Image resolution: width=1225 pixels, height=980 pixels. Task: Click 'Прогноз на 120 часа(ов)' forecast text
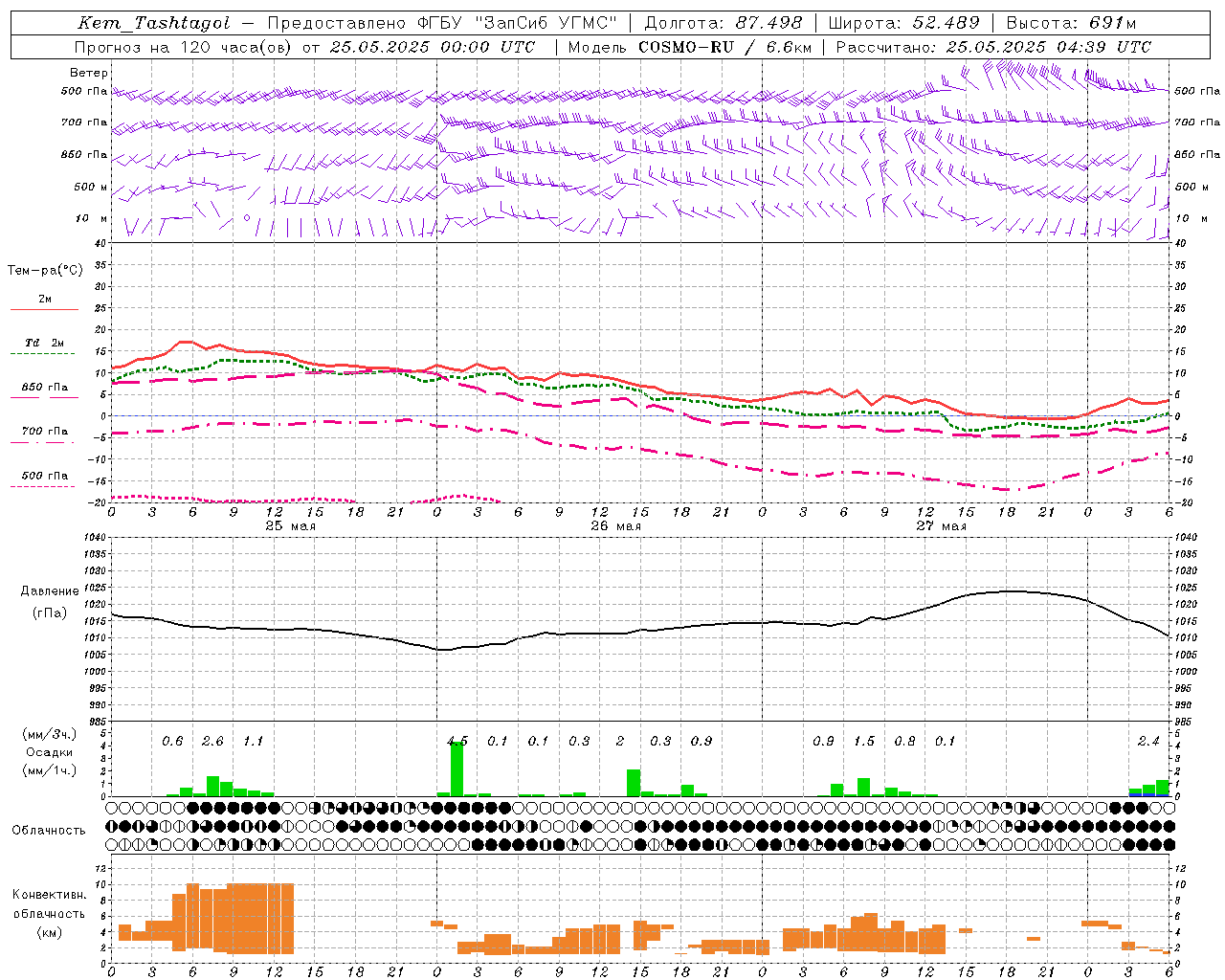[x=184, y=47]
